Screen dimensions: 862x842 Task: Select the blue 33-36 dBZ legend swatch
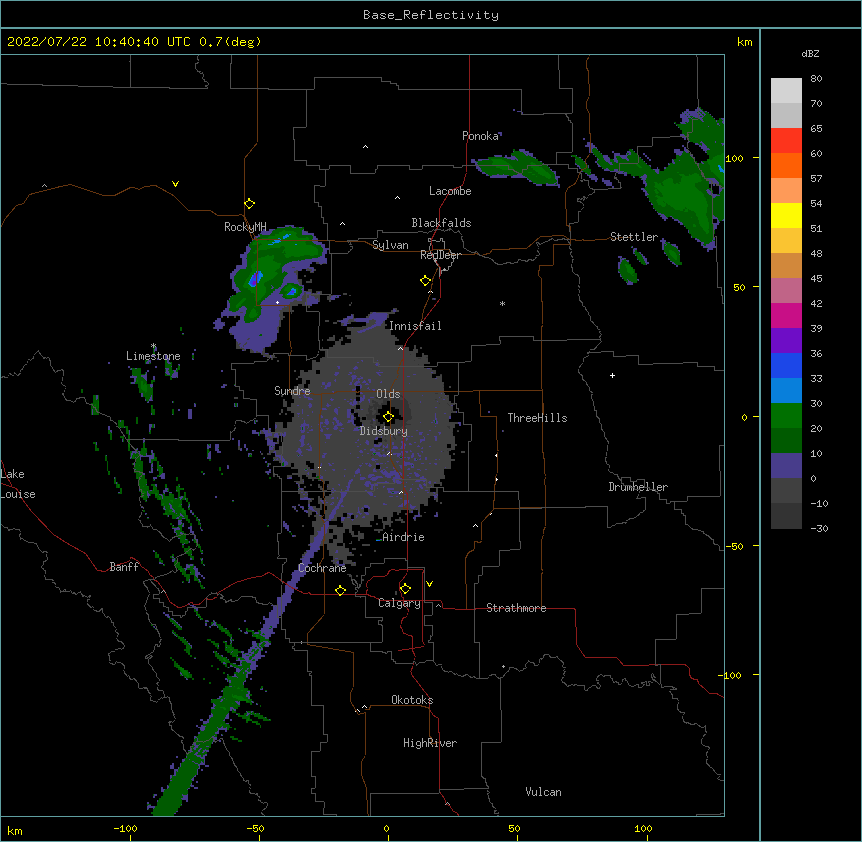coord(786,366)
